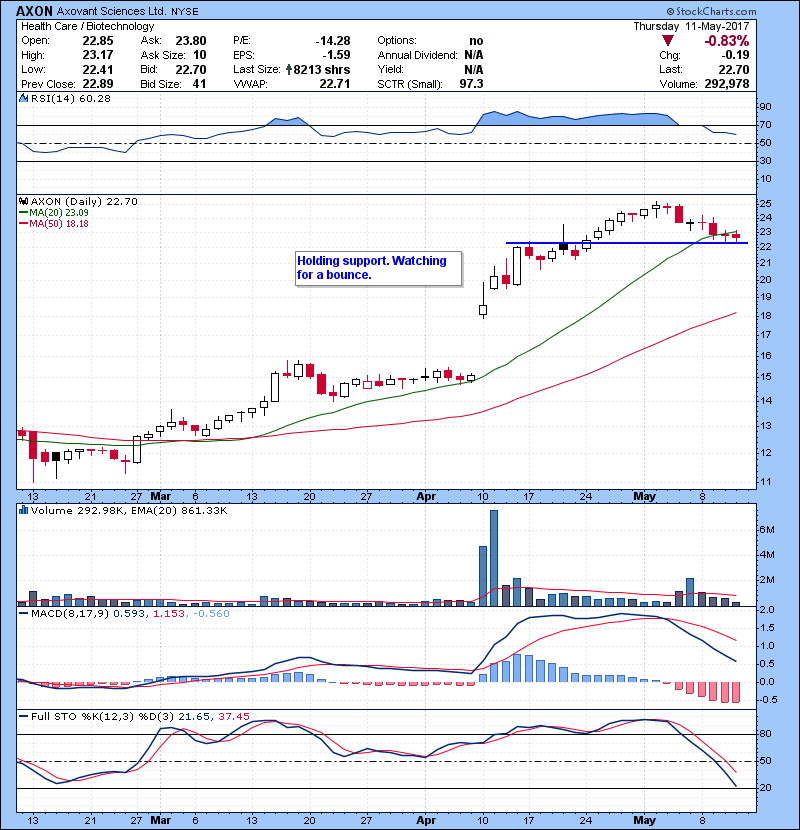800x830 pixels.
Task: Click the red down-triangle change indicator
Action: tap(668, 41)
